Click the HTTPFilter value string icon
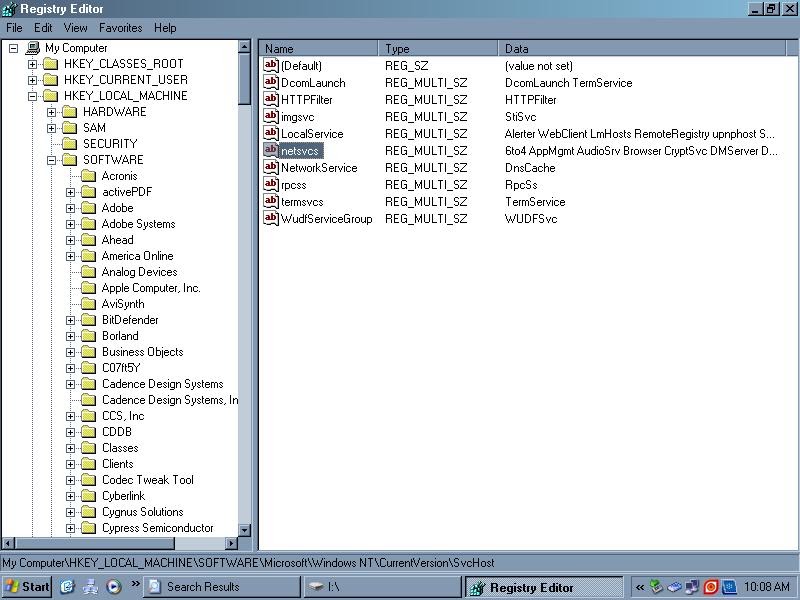The width and height of the screenshot is (800, 600). point(271,99)
